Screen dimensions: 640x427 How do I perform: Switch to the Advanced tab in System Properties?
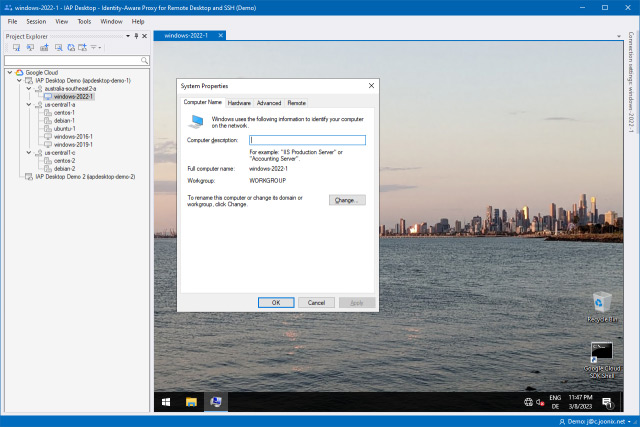tap(269, 103)
